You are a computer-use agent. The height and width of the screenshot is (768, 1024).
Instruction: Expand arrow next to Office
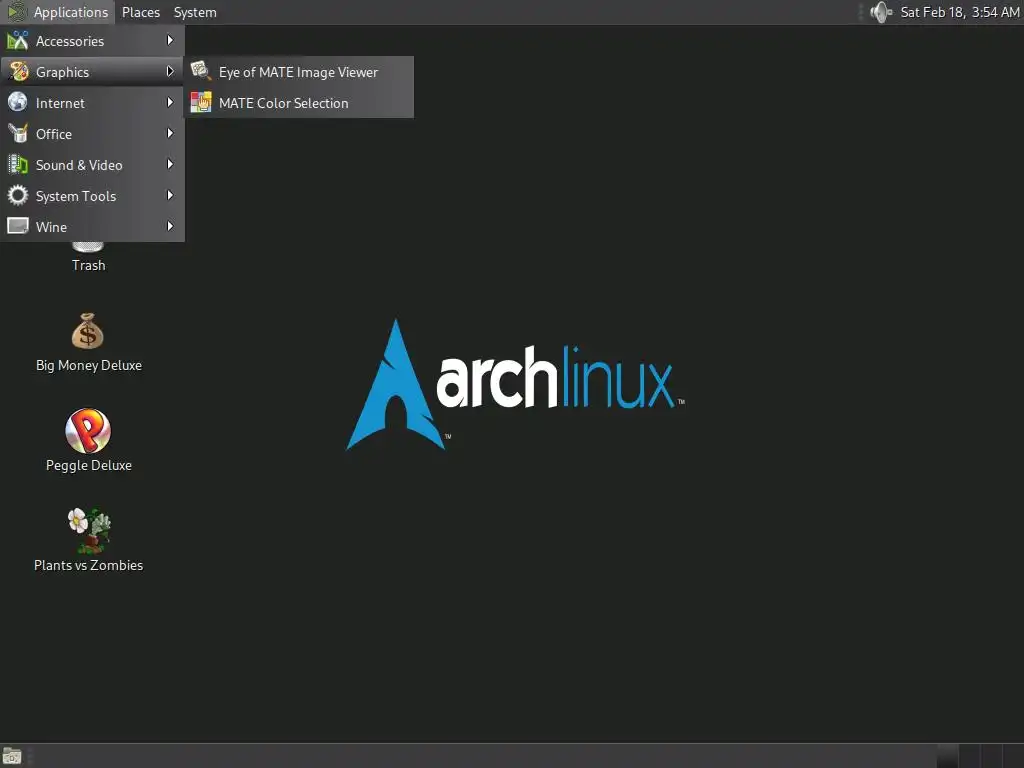(x=170, y=133)
